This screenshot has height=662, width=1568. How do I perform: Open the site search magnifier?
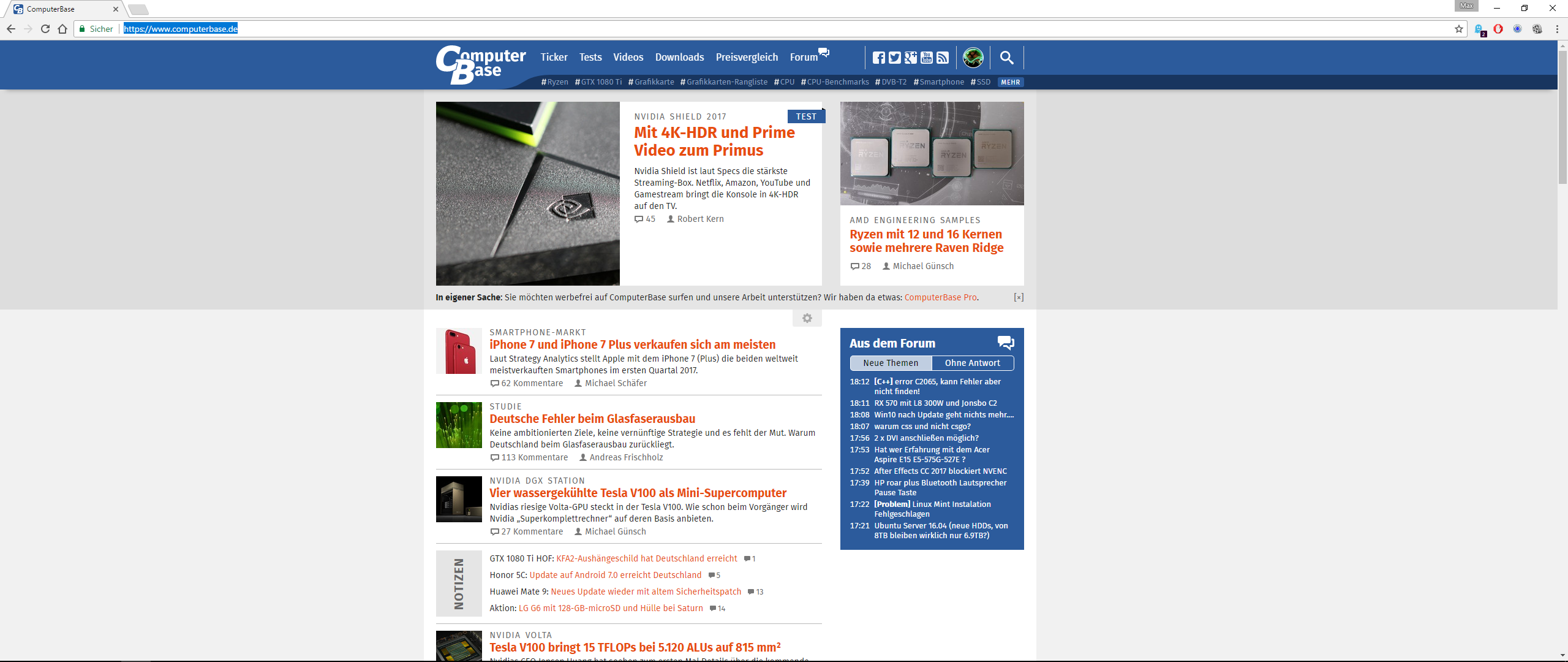(1006, 58)
